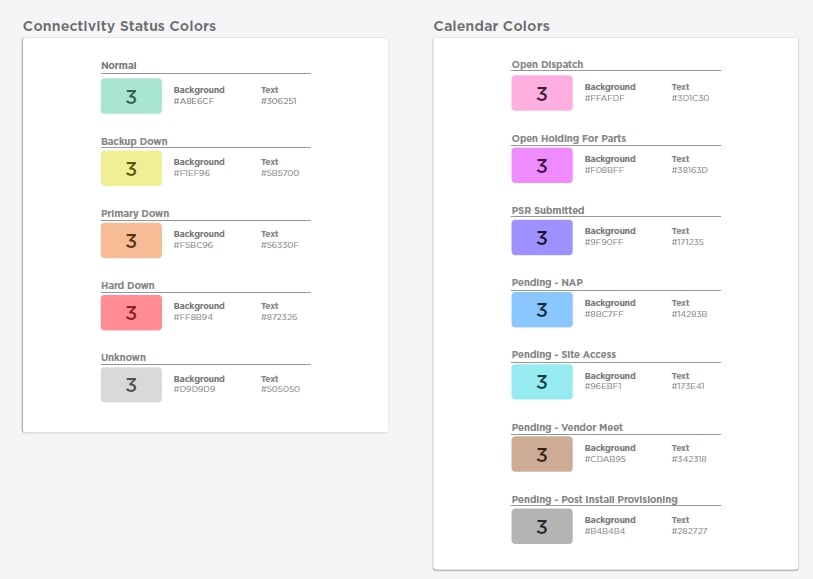Select the Pending - Site Access swatch
The image size is (813, 579).
click(542, 382)
